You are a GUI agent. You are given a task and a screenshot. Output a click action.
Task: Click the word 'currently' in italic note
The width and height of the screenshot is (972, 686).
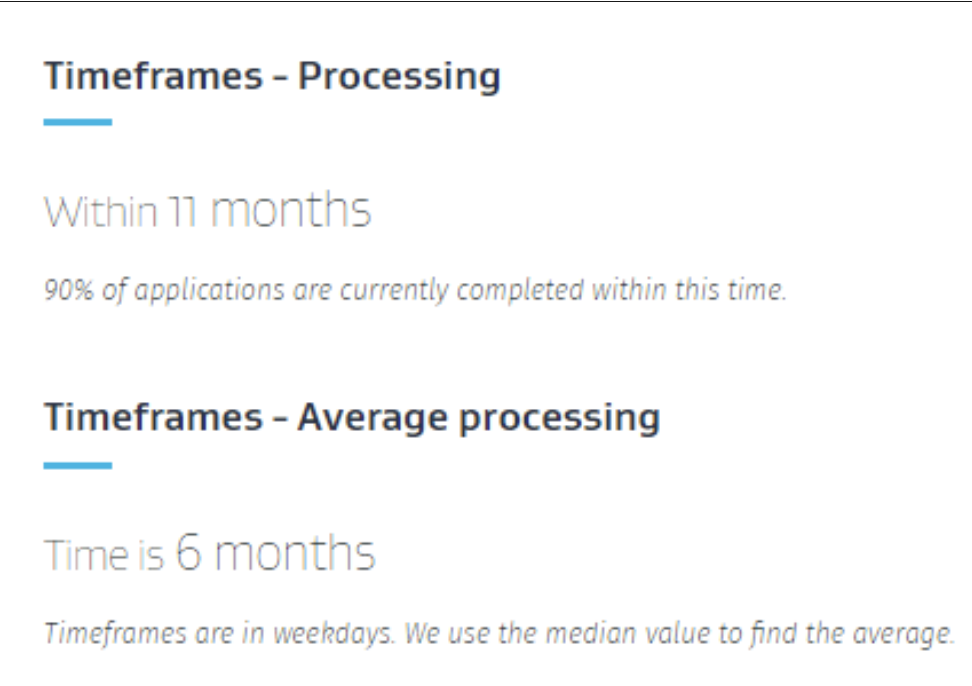coord(394,291)
